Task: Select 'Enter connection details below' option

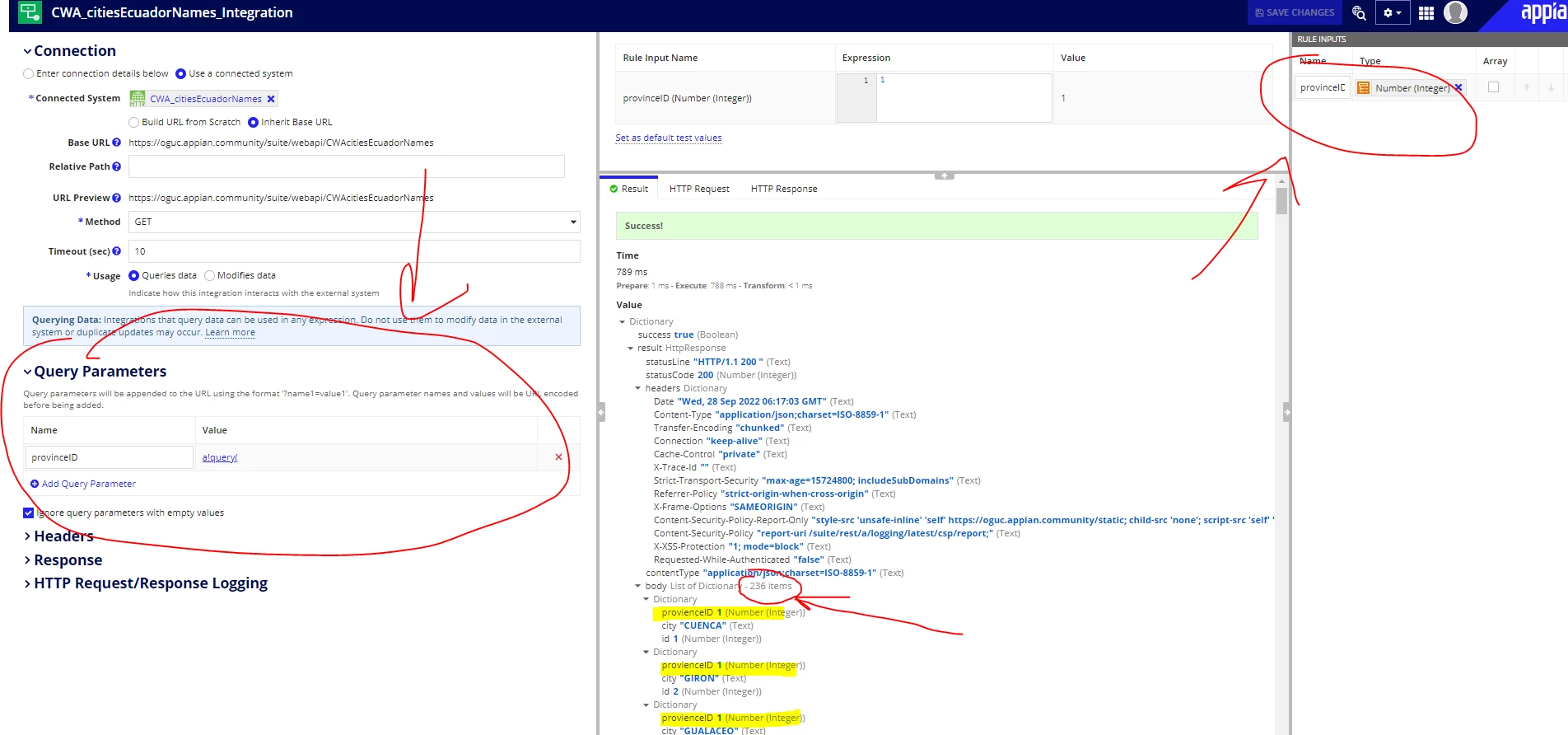Action: [x=29, y=73]
